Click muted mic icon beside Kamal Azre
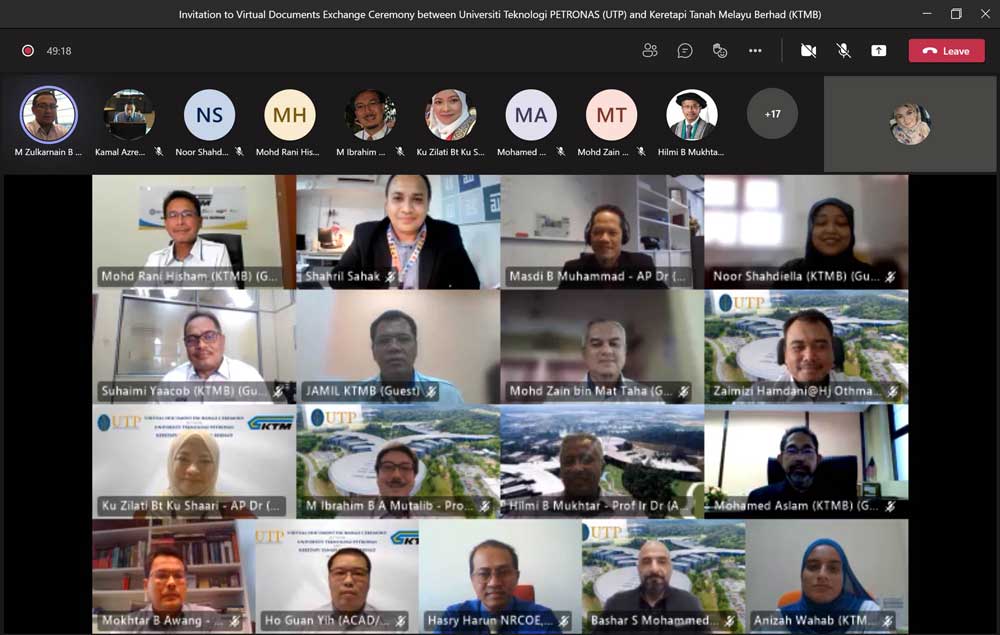 coord(159,152)
